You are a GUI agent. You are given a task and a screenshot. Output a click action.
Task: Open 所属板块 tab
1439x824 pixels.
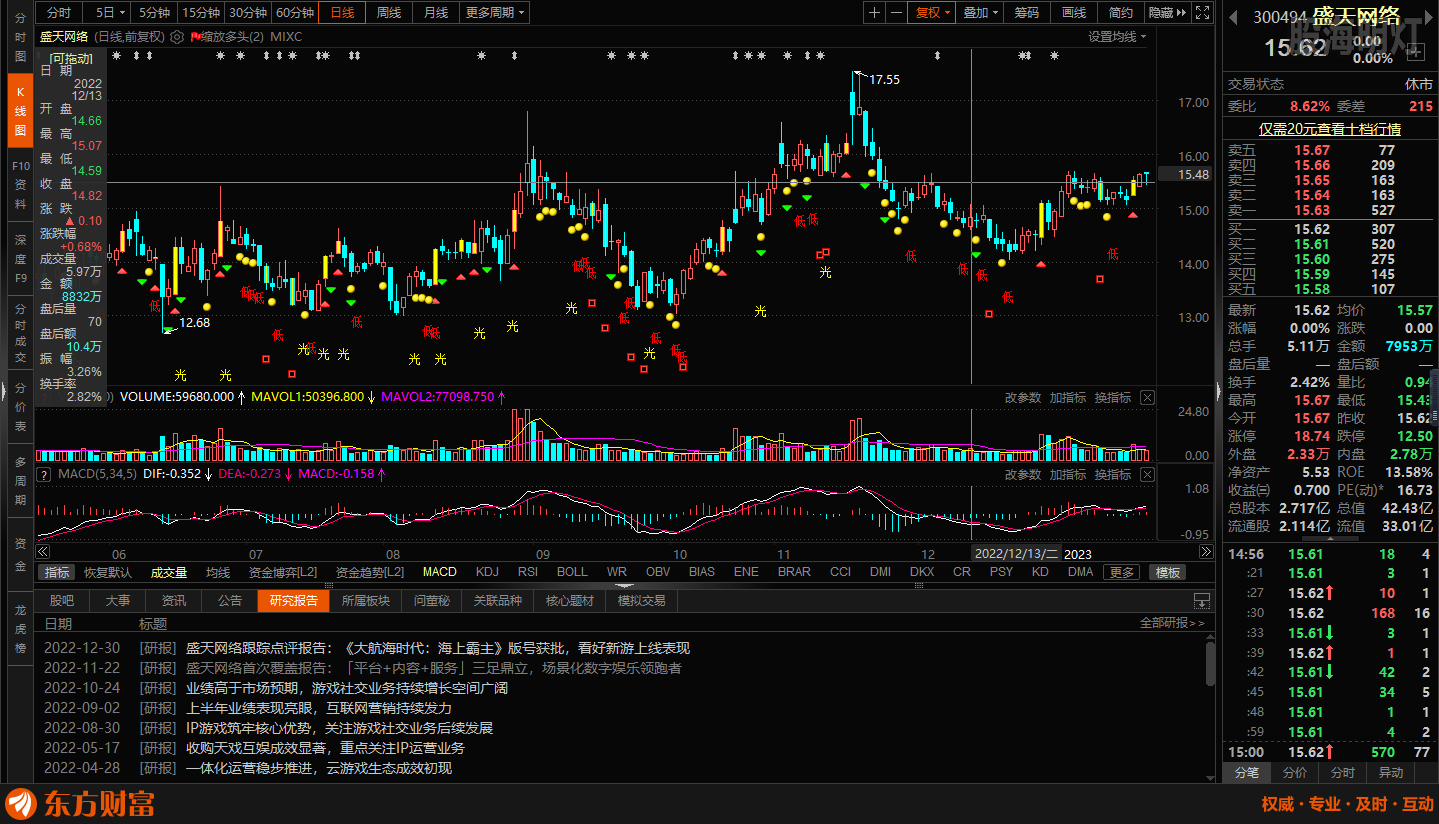(365, 601)
